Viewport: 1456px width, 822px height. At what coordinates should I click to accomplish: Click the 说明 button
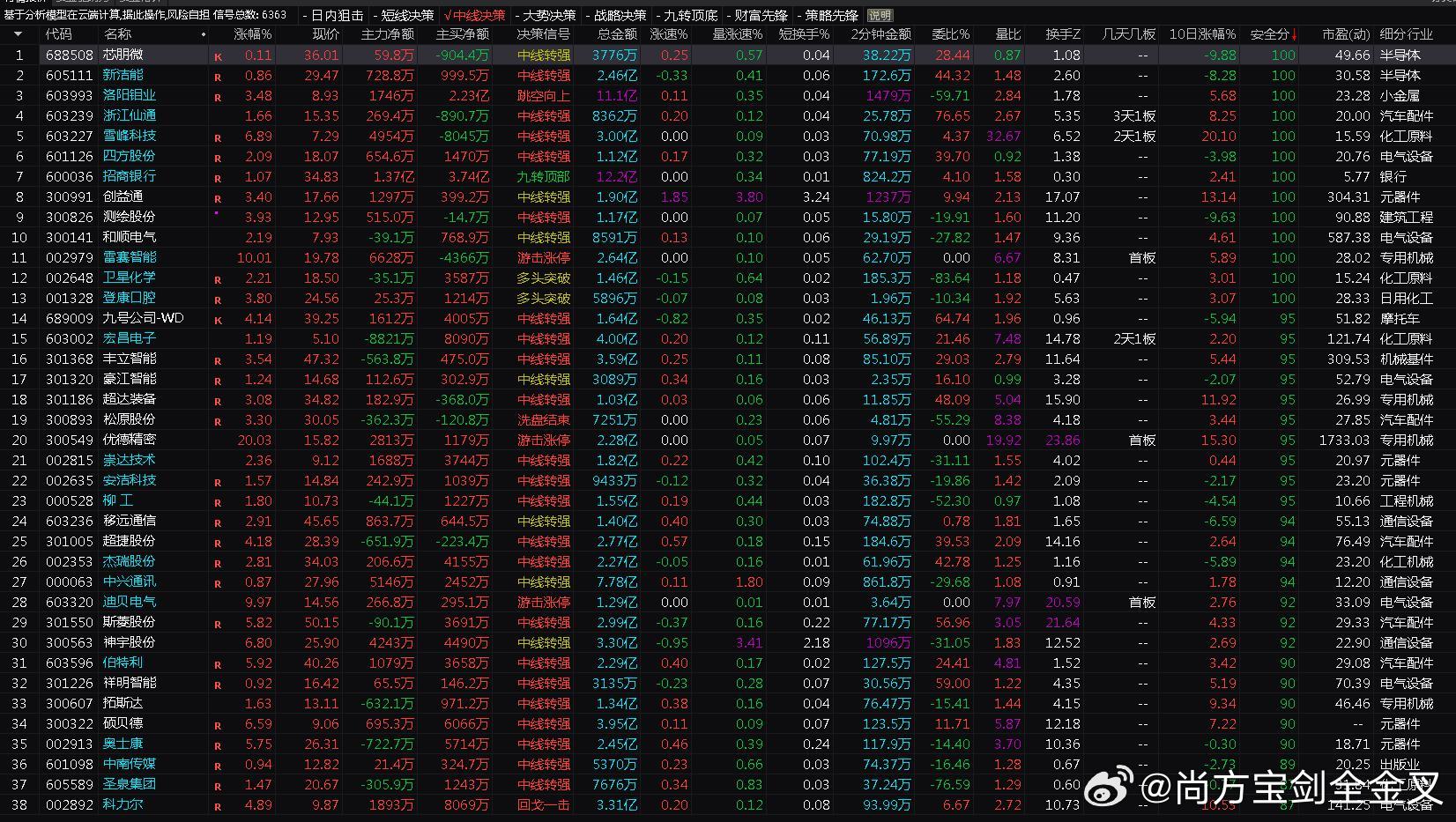coord(880,15)
